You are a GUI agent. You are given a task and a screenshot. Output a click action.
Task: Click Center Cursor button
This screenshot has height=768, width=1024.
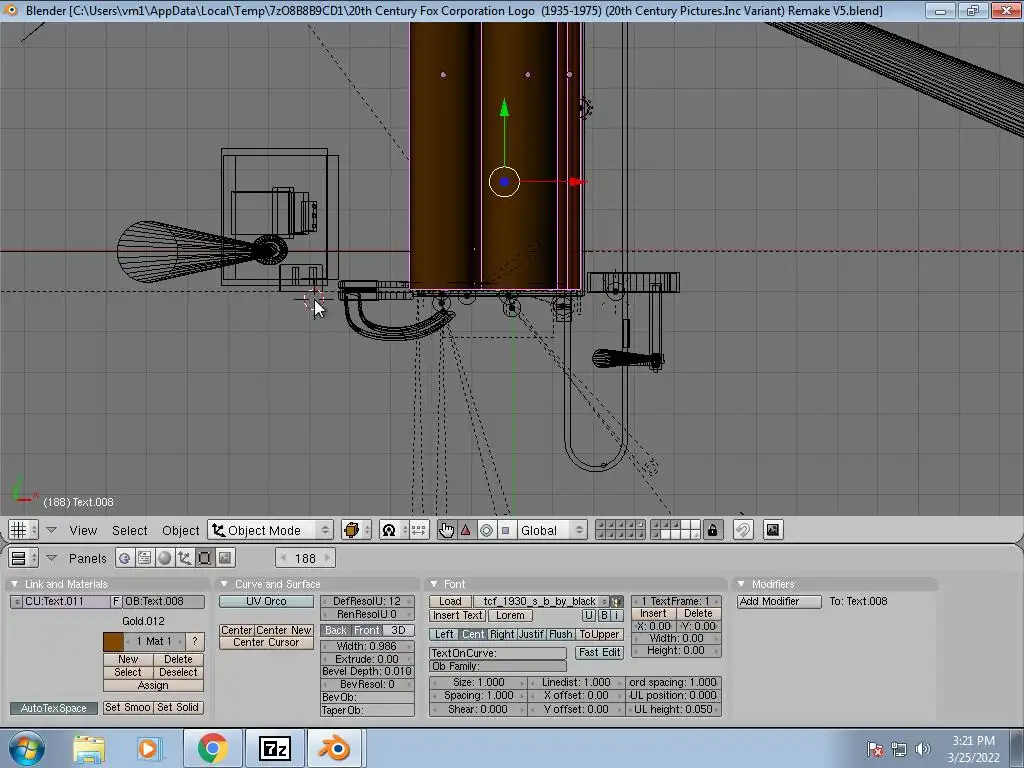click(x=266, y=643)
